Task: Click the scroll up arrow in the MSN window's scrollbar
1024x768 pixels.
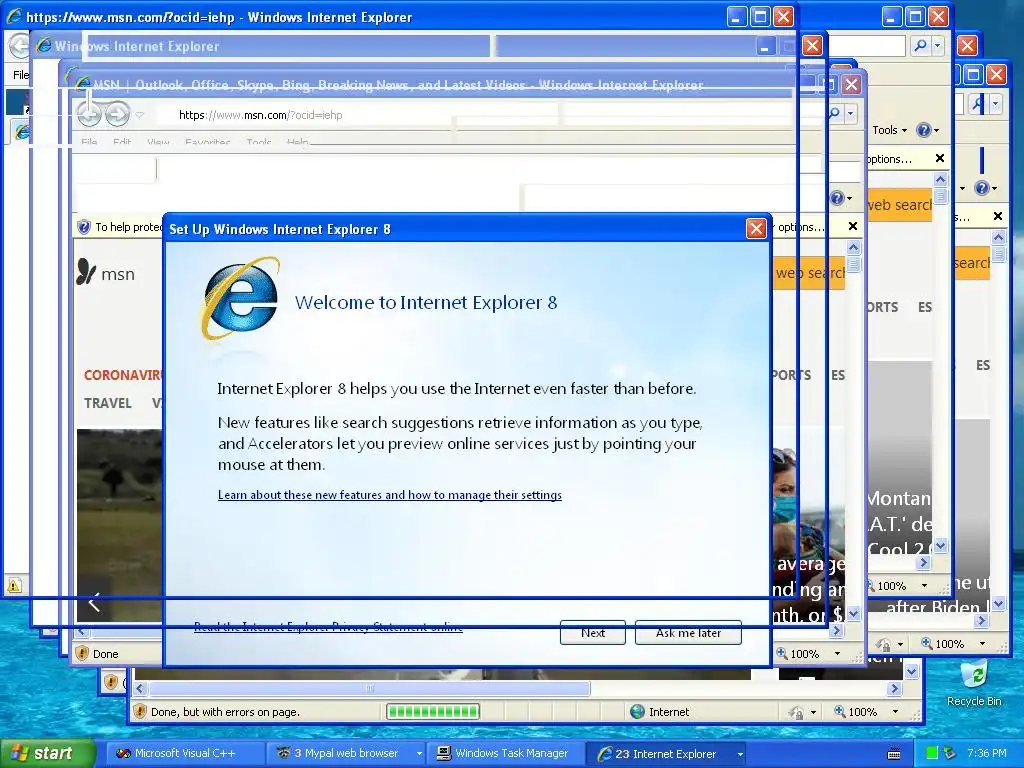Action: [853, 248]
